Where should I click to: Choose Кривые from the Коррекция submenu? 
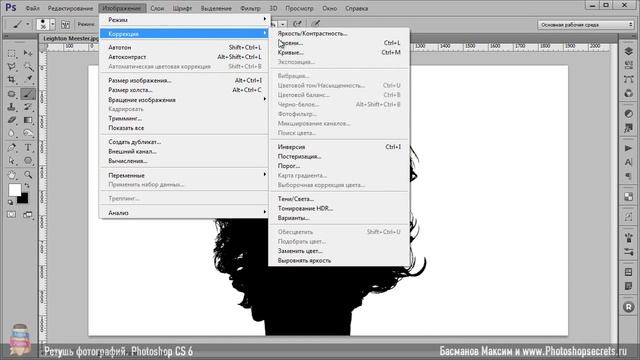(339, 52)
